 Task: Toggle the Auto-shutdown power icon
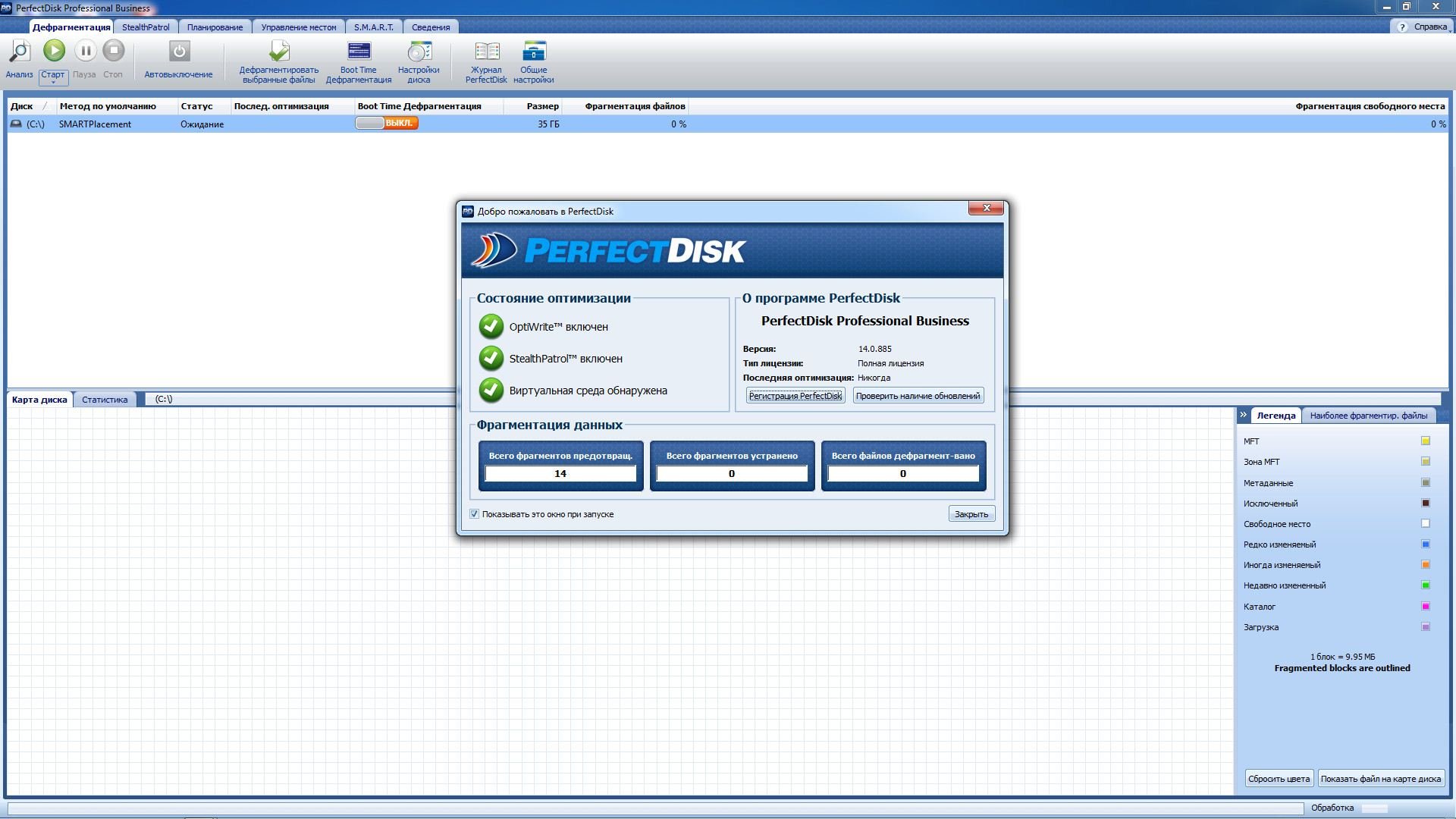point(179,52)
